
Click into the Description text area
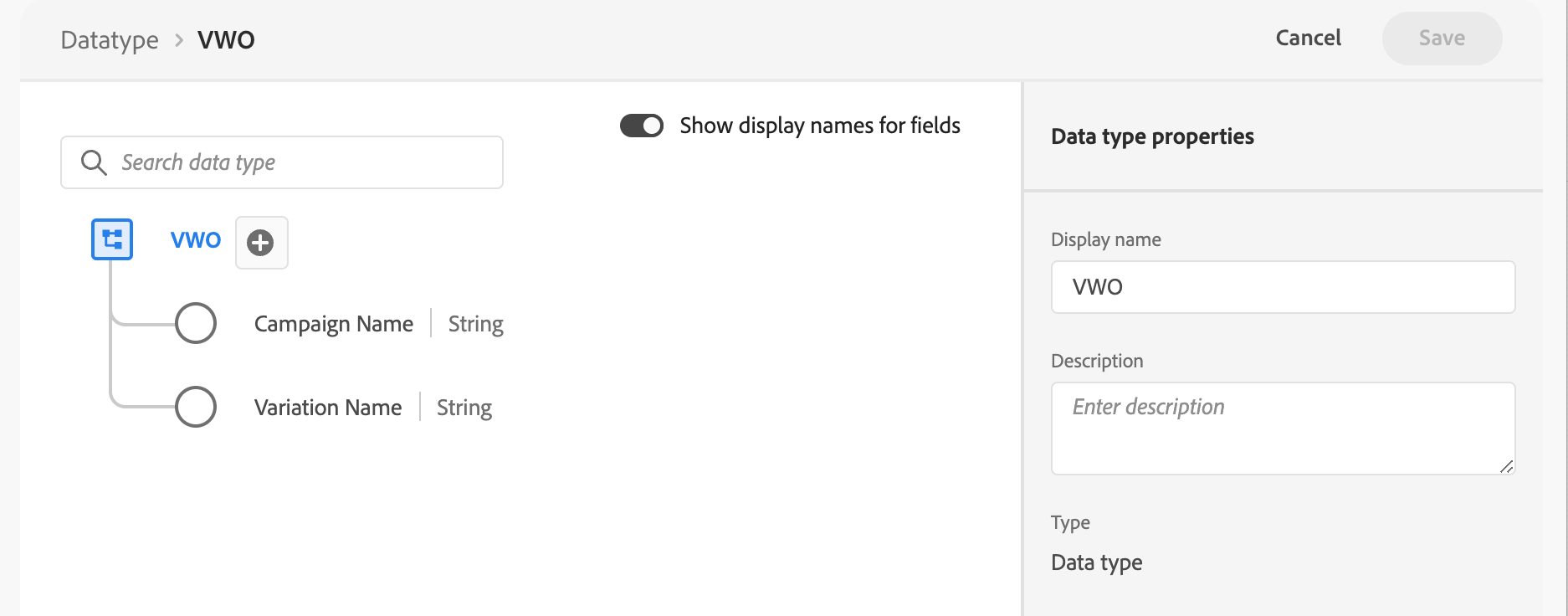[1283, 429]
